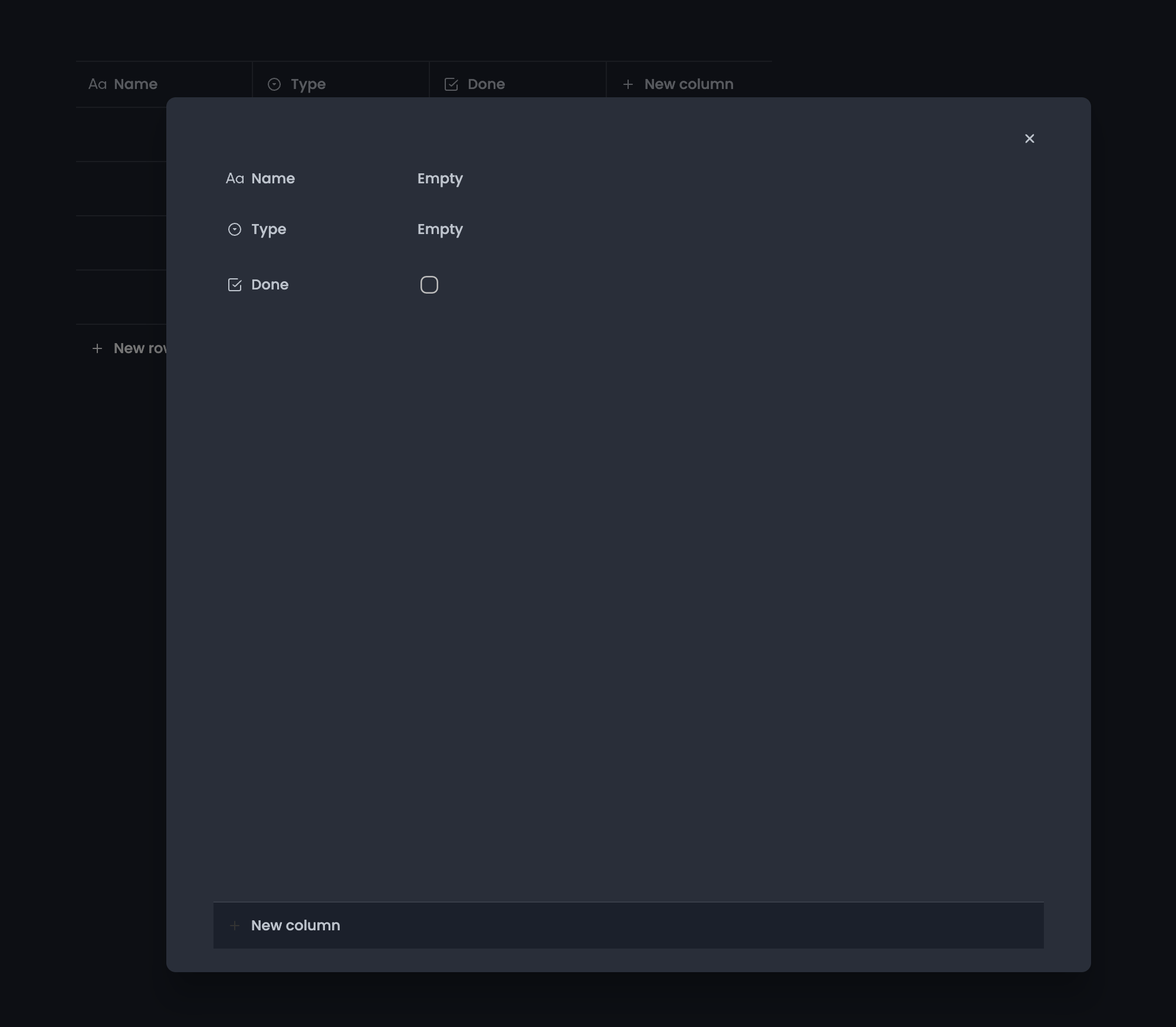Open the Type column header options
This screenshot has width=1176, height=1027.
click(x=308, y=84)
